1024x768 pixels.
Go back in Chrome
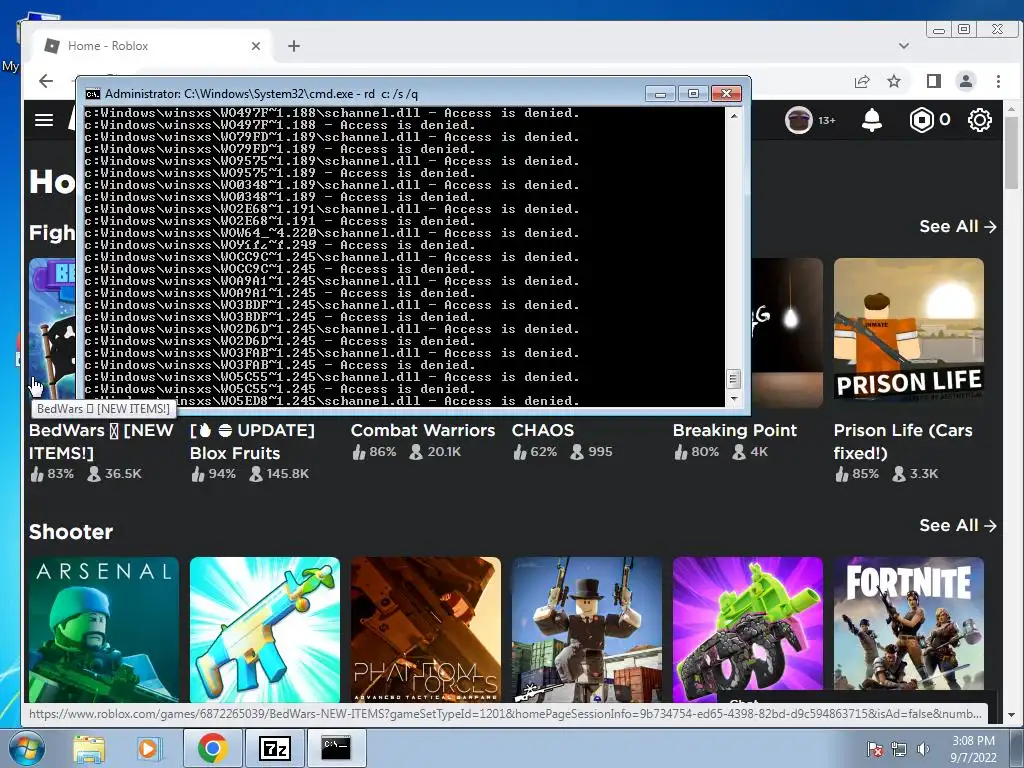tap(46, 81)
